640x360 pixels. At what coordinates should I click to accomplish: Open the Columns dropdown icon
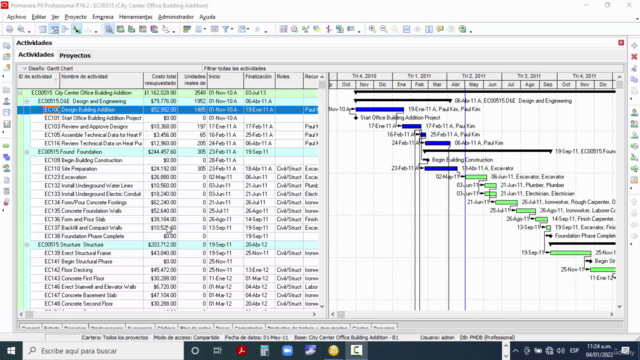[200, 29]
